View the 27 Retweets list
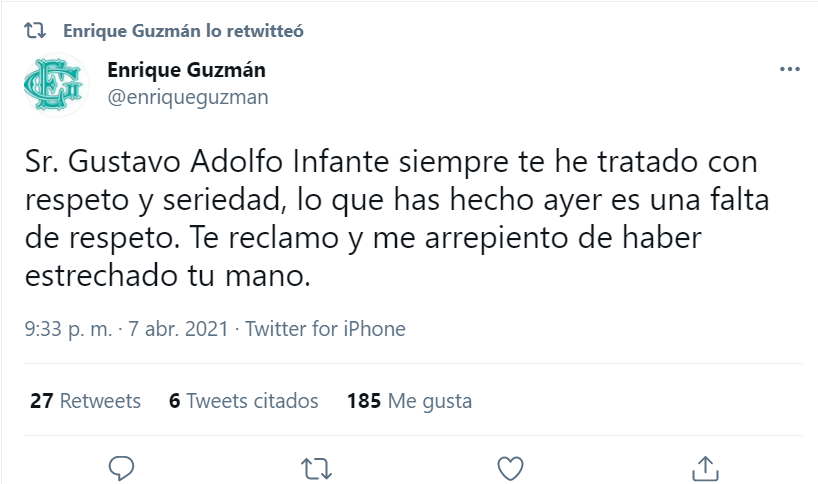This screenshot has height=484, width=818. [85, 401]
